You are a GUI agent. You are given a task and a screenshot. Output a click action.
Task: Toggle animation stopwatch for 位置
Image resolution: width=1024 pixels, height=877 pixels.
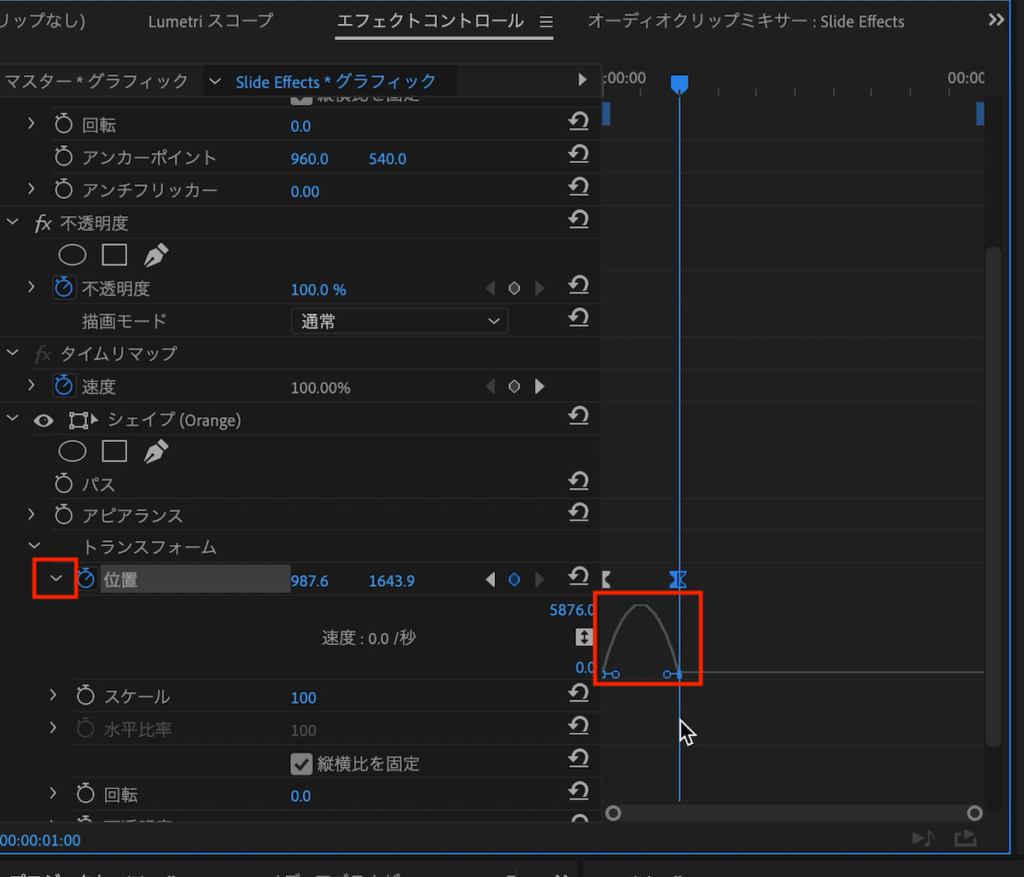86,578
